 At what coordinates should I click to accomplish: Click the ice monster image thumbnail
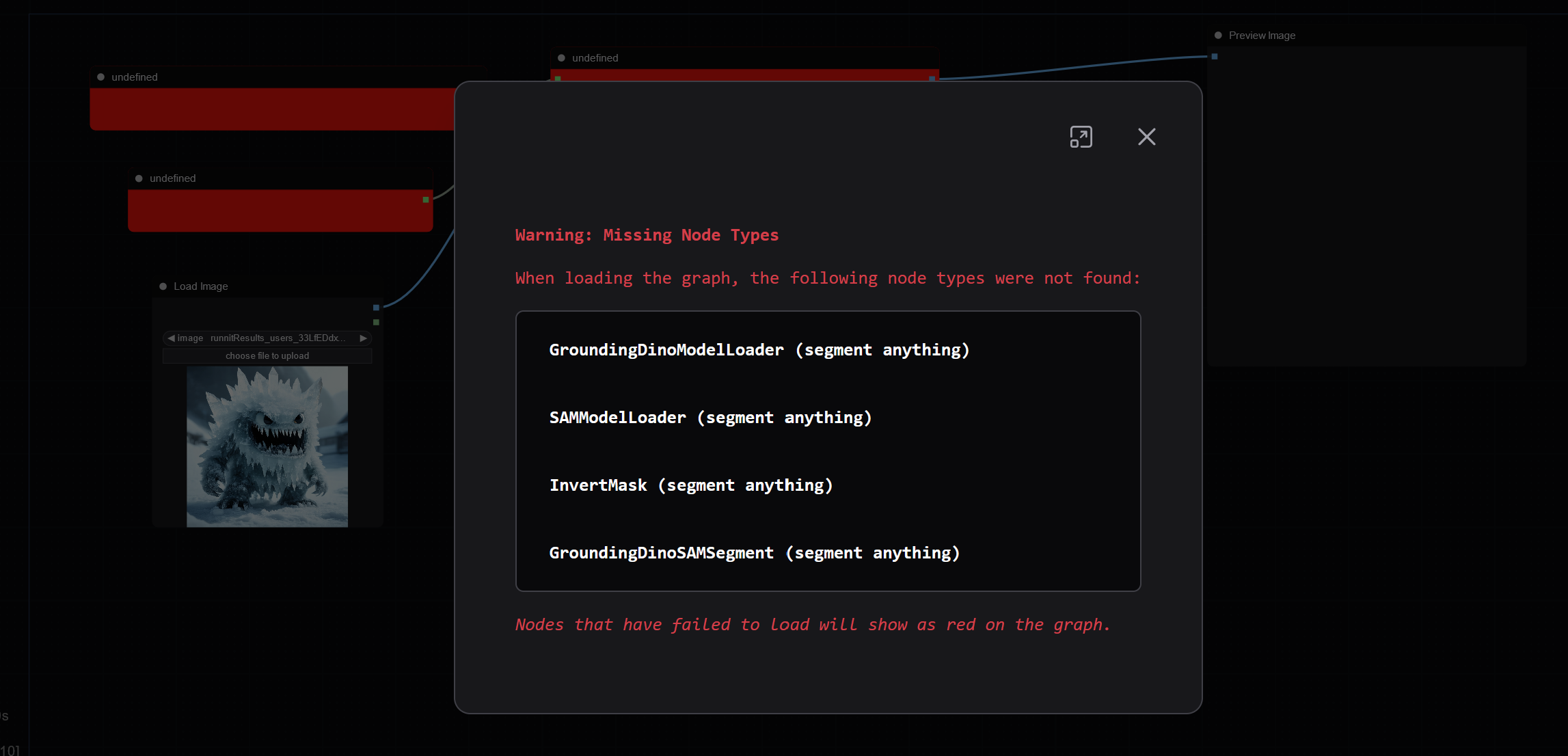click(x=267, y=446)
